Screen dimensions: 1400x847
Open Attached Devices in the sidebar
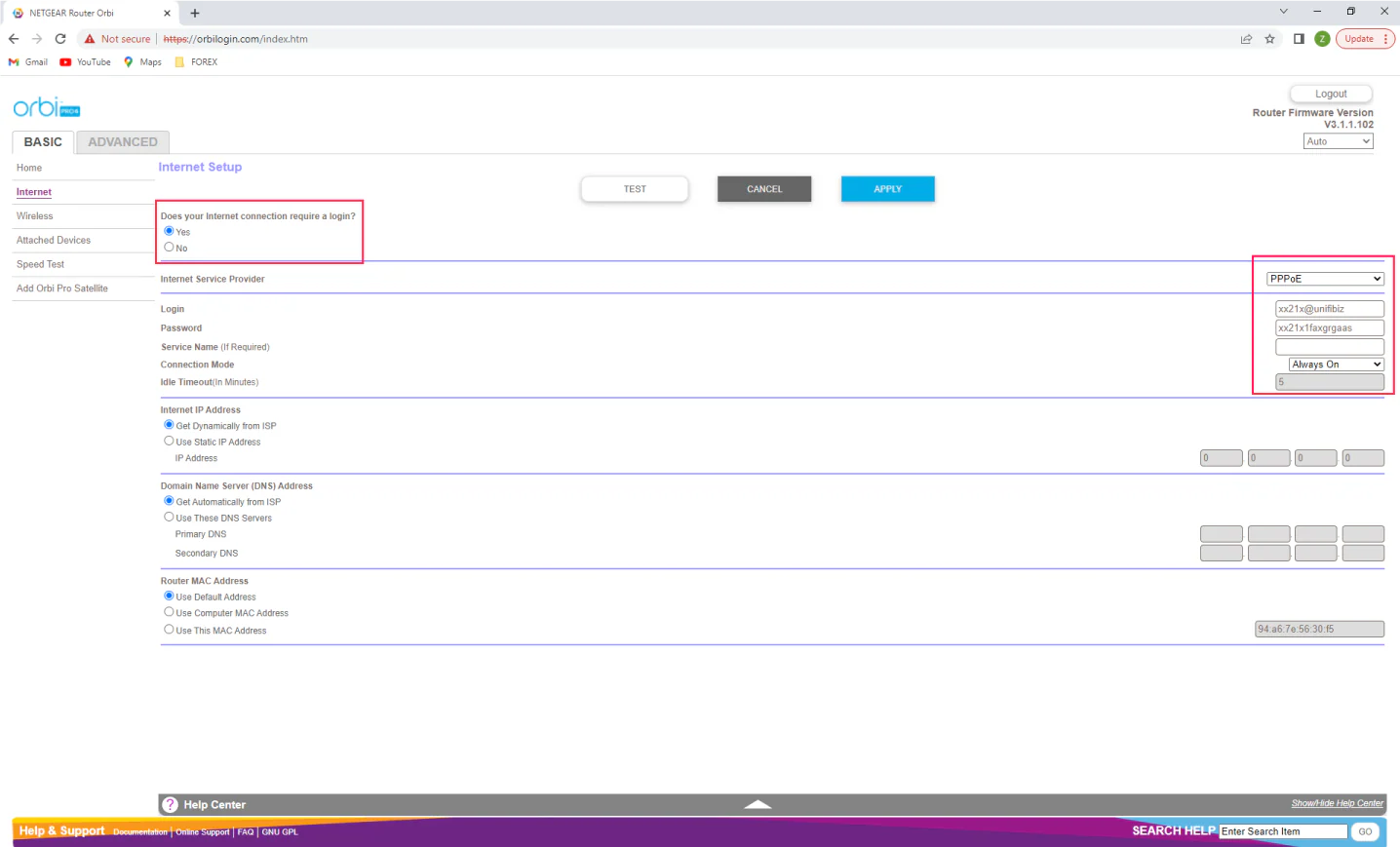pos(54,241)
